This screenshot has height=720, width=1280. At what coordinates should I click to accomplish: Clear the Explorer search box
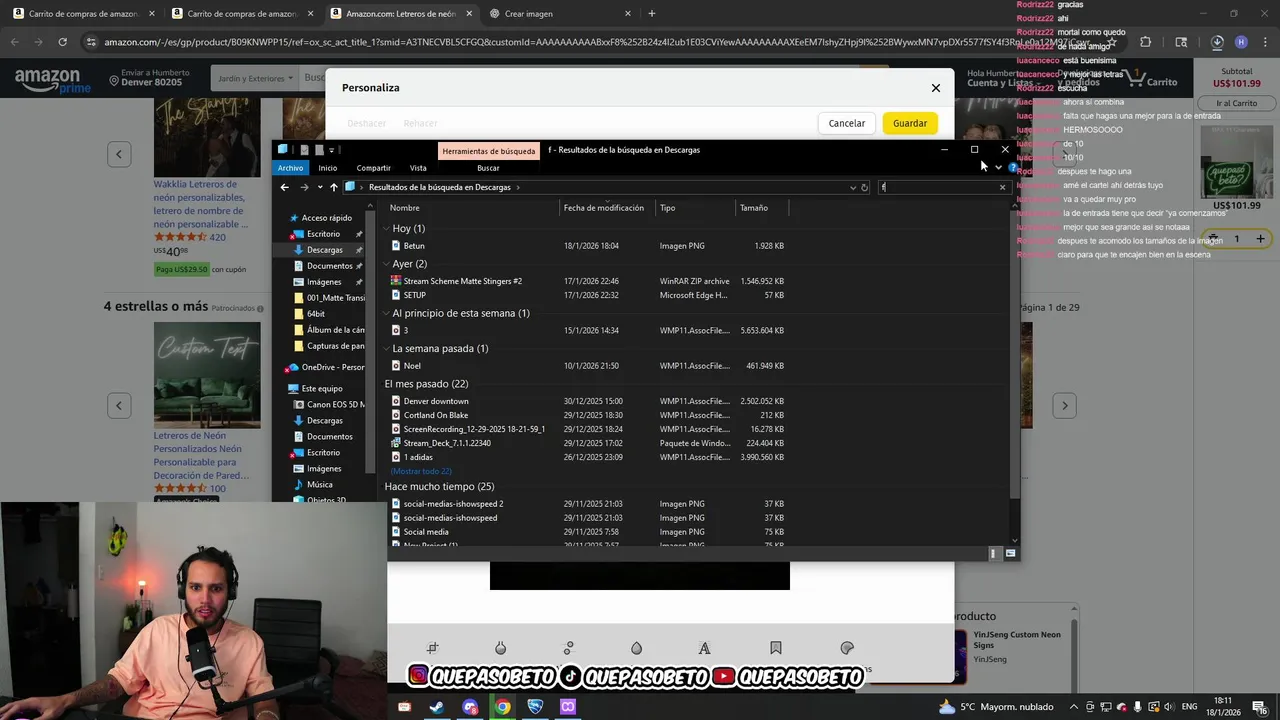click(1002, 187)
